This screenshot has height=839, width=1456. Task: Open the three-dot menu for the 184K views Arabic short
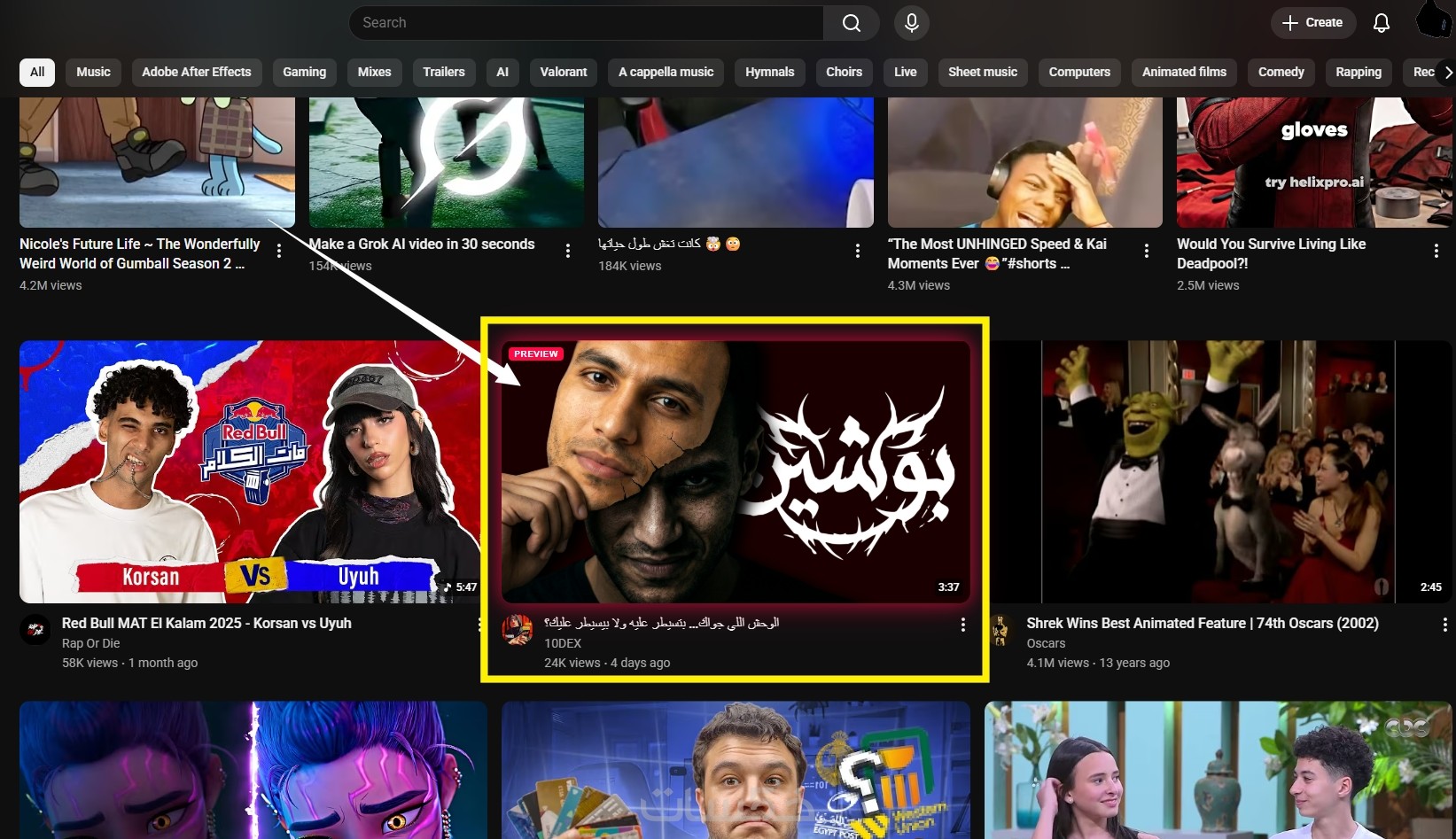857,252
